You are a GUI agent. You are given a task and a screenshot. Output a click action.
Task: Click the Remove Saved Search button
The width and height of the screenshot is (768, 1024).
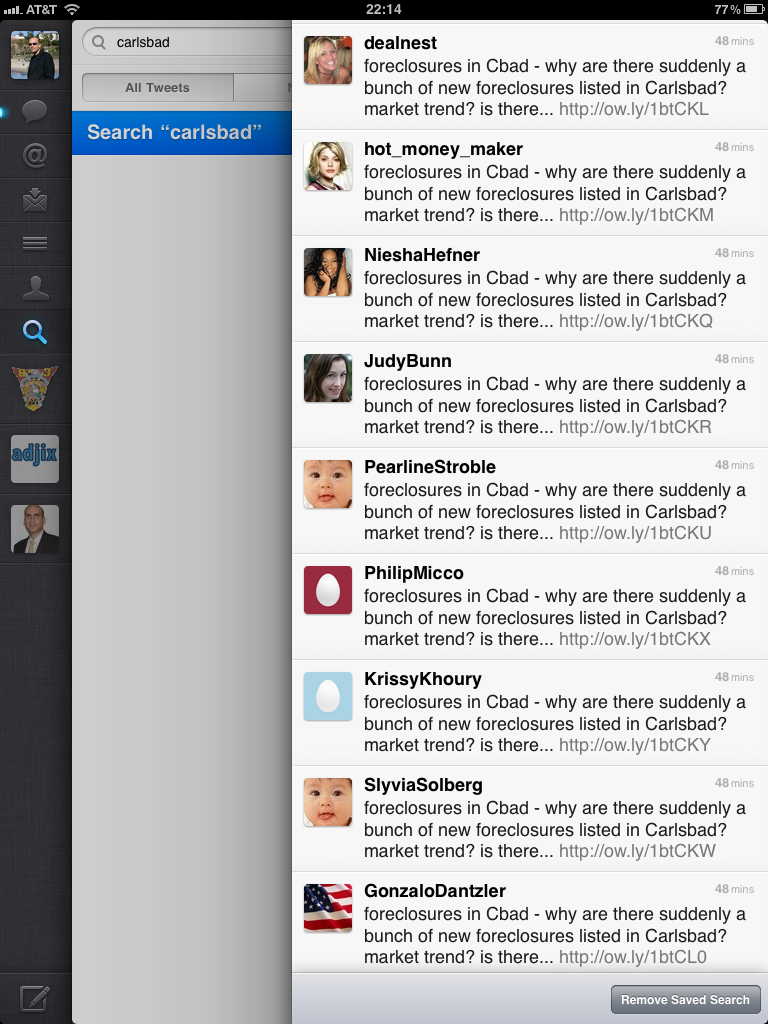[685, 999]
